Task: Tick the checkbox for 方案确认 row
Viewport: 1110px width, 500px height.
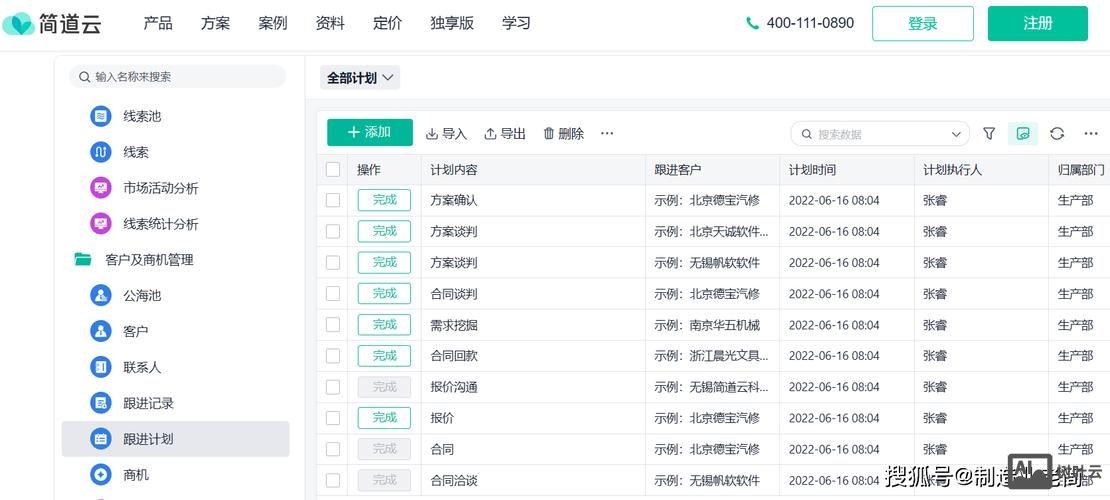Action: point(333,200)
